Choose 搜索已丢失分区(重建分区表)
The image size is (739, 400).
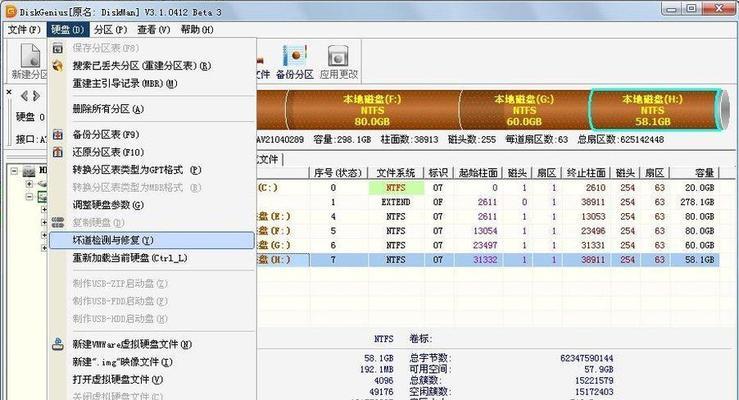(x=152, y=65)
